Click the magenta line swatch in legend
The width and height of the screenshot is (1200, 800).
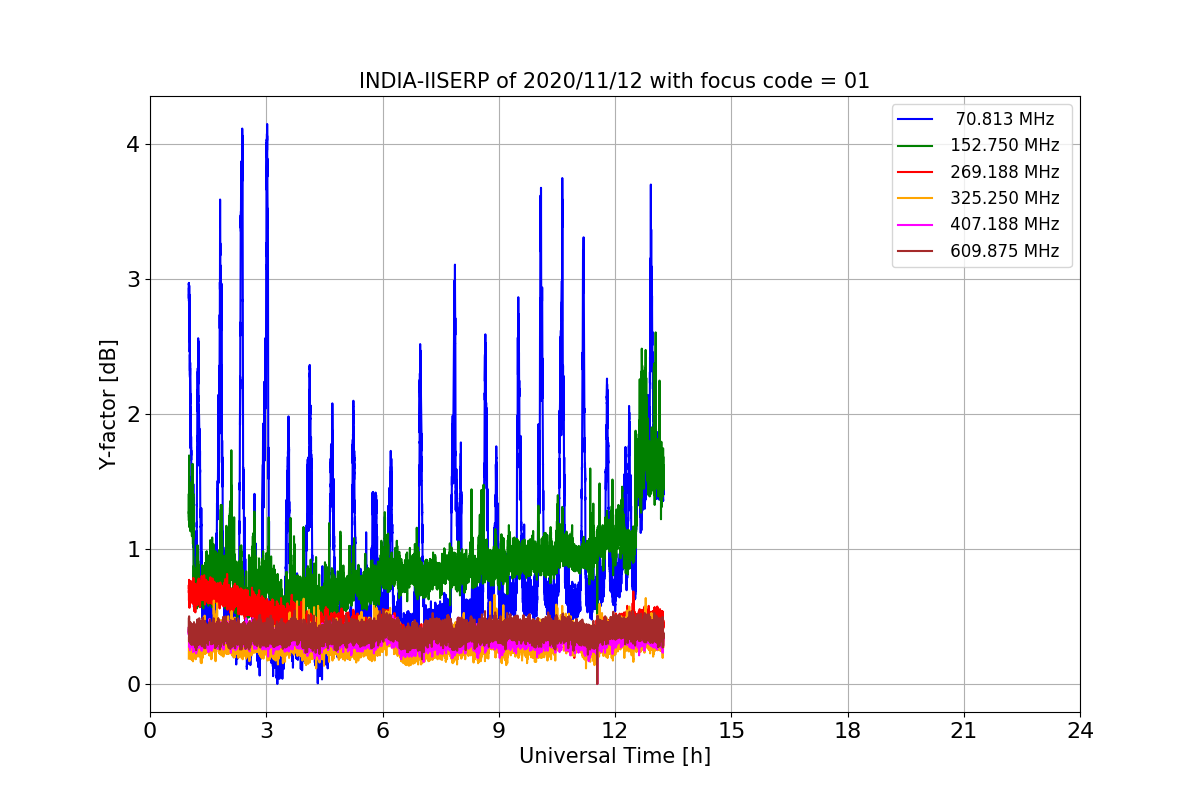pyautogui.click(x=916, y=224)
